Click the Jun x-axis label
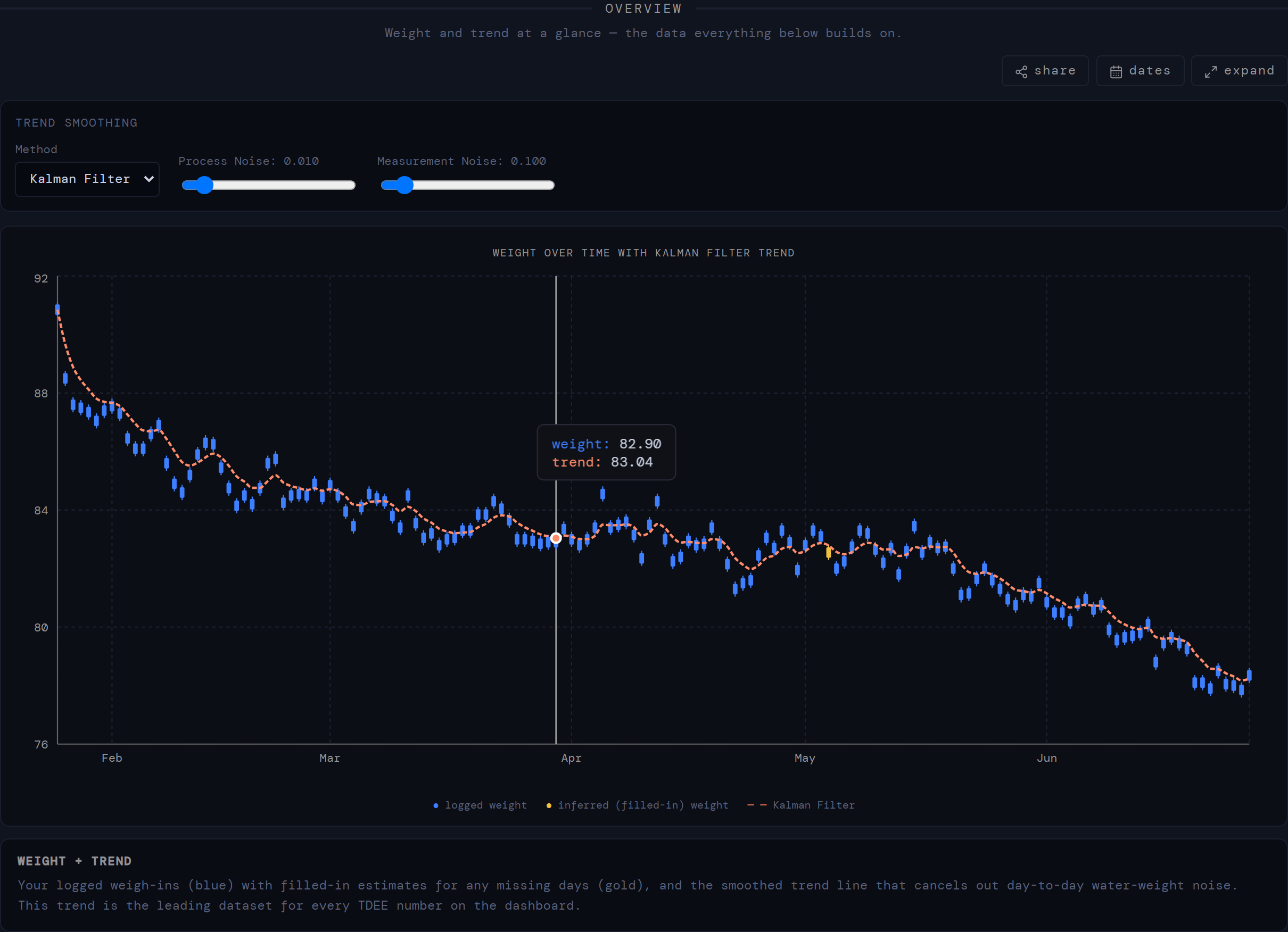This screenshot has height=932, width=1288. [1047, 758]
